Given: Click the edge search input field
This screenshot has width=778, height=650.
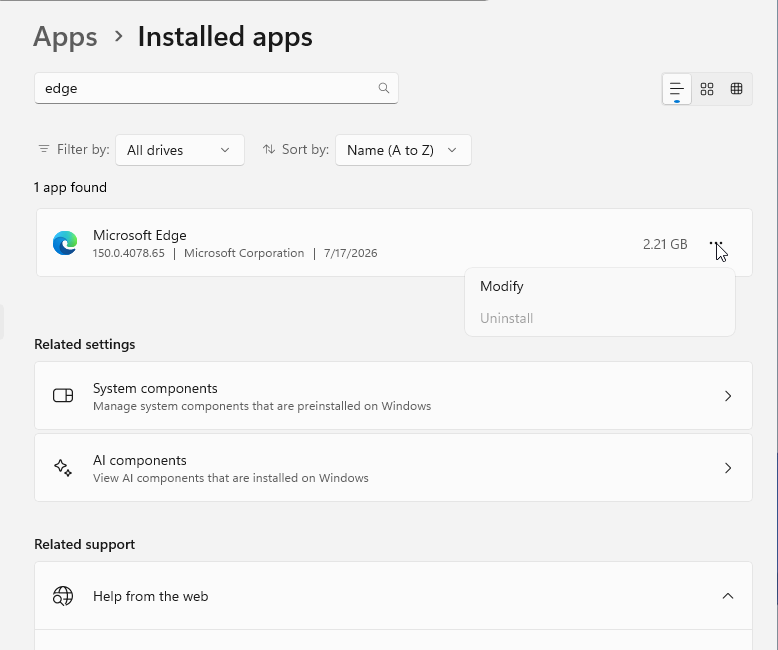Looking at the screenshot, I should tap(216, 88).
